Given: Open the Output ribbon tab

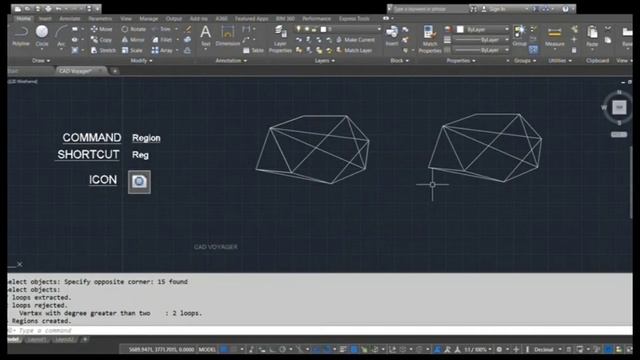Looking at the screenshot, I should pos(174,19).
